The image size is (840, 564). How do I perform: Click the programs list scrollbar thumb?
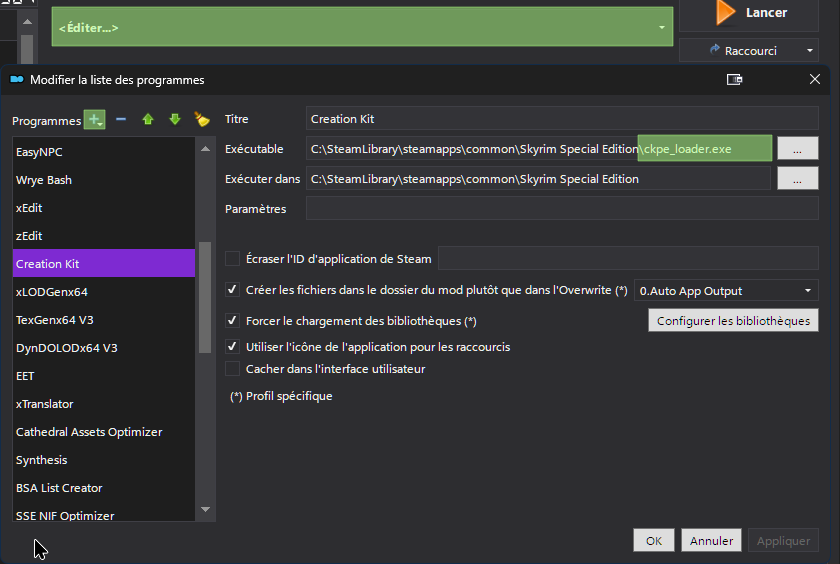(x=205, y=297)
